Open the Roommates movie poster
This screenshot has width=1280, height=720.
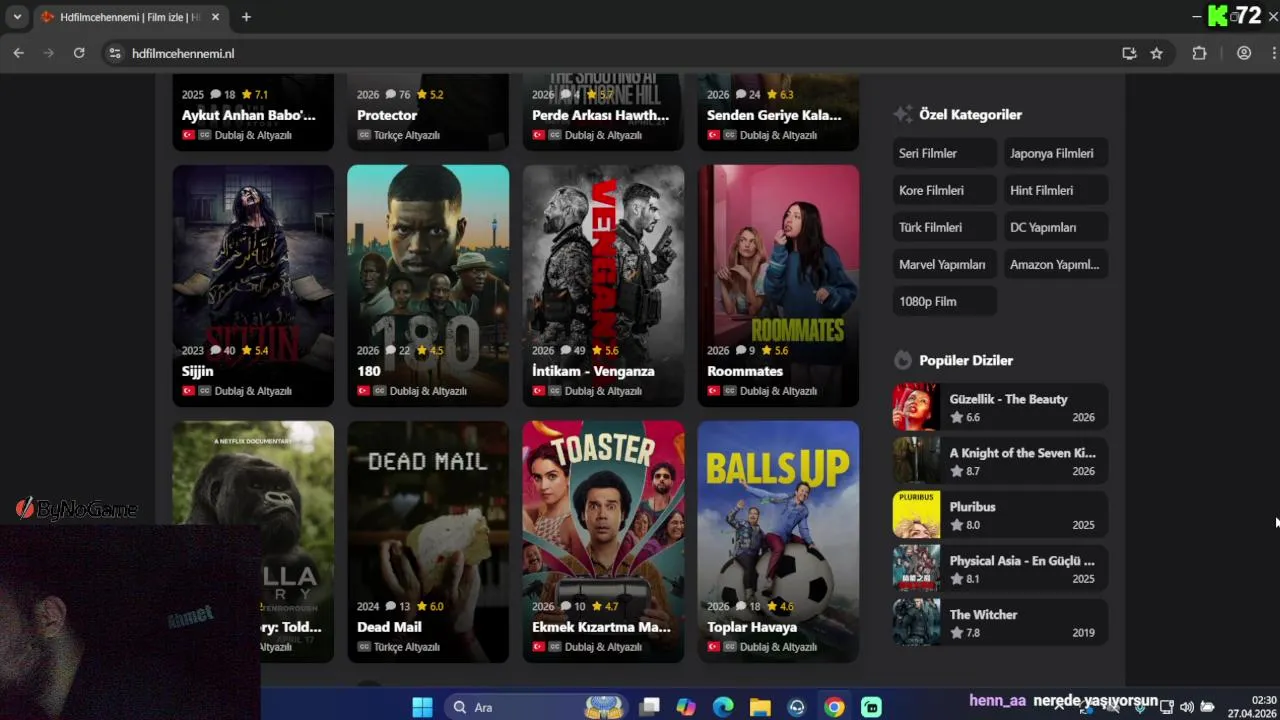coord(778,286)
